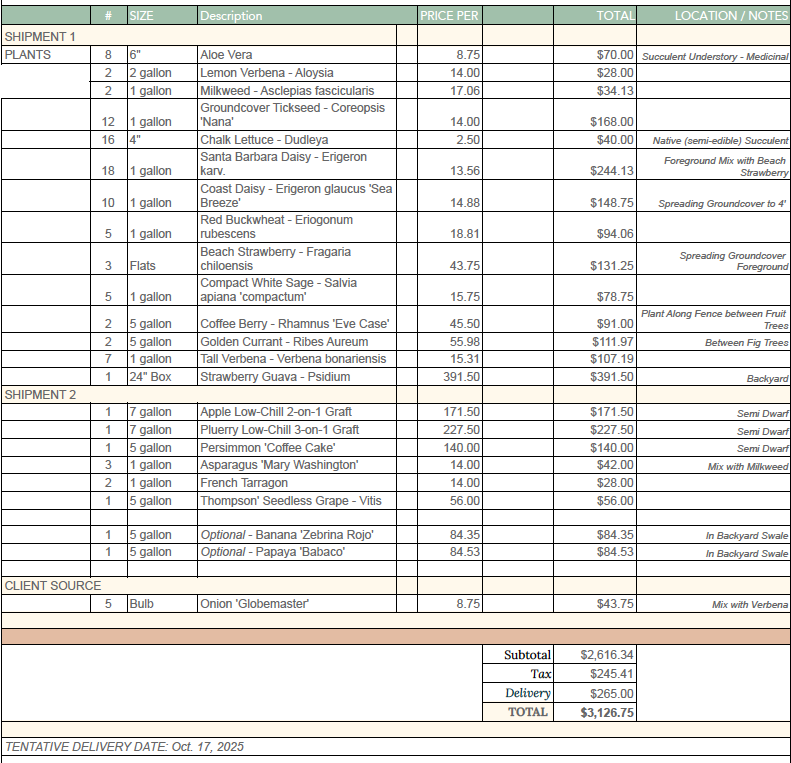
Task: Click the Description column header
Action: pos(231,16)
